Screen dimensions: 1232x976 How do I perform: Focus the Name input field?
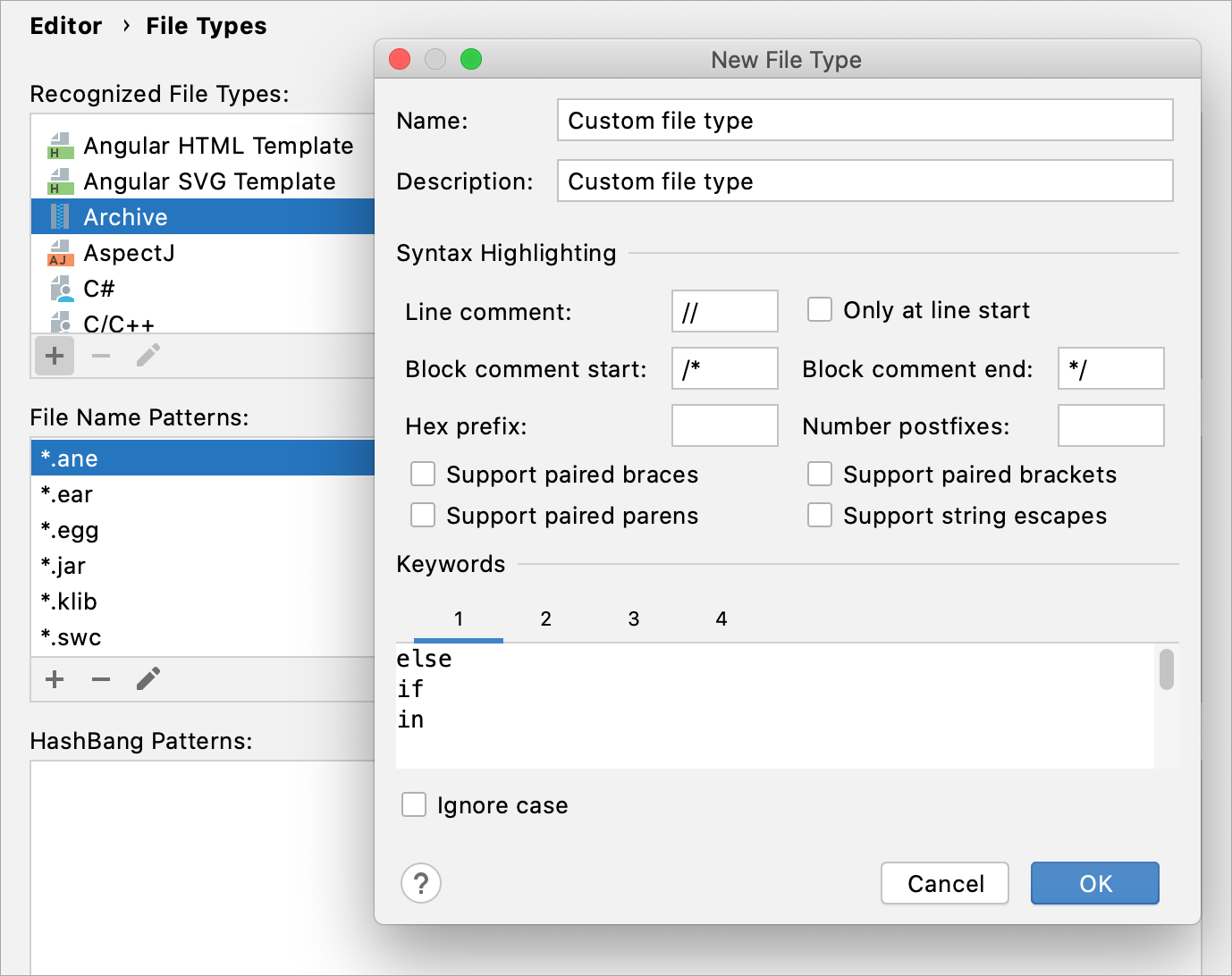point(865,120)
